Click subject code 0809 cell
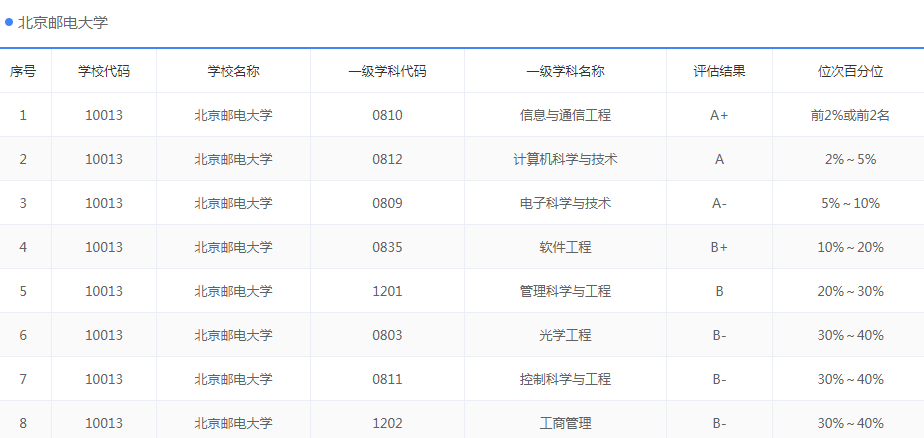 (x=387, y=203)
